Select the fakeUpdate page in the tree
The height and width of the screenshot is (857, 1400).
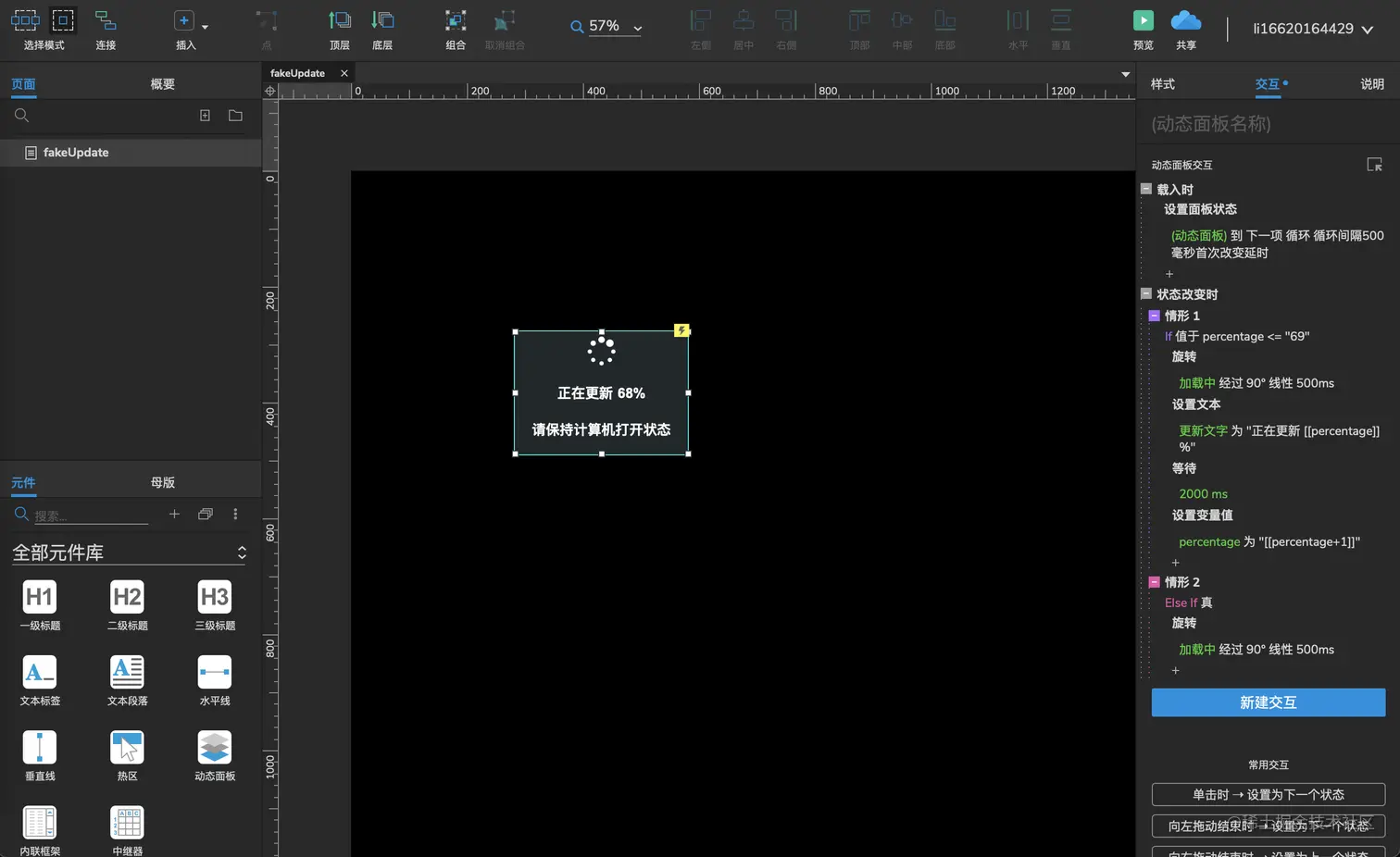coord(131,153)
